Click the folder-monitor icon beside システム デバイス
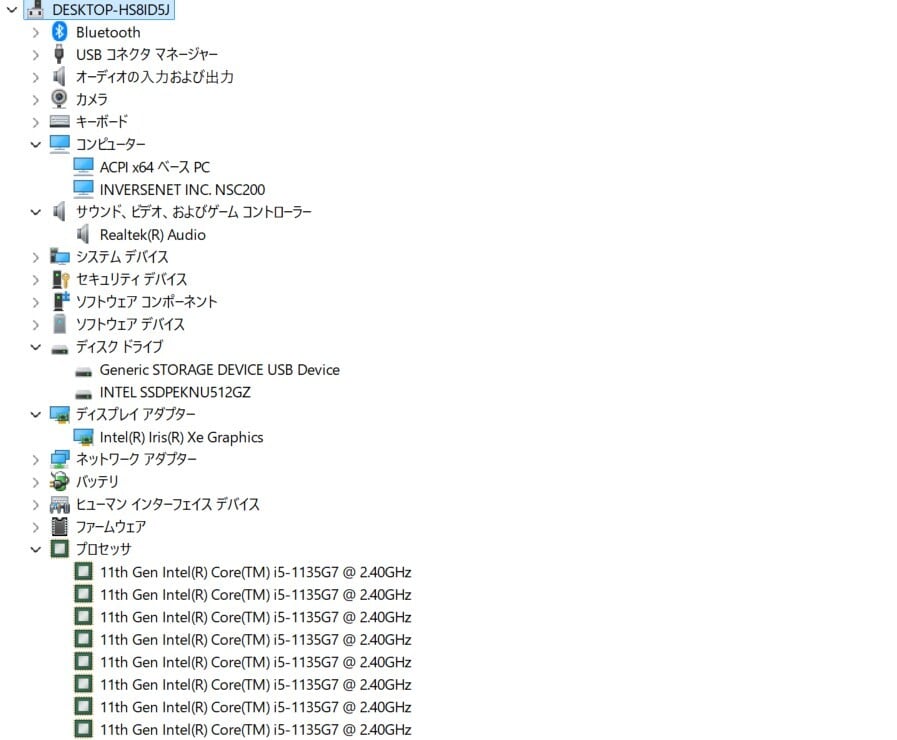The width and height of the screenshot is (897, 740). pyautogui.click(x=59, y=256)
